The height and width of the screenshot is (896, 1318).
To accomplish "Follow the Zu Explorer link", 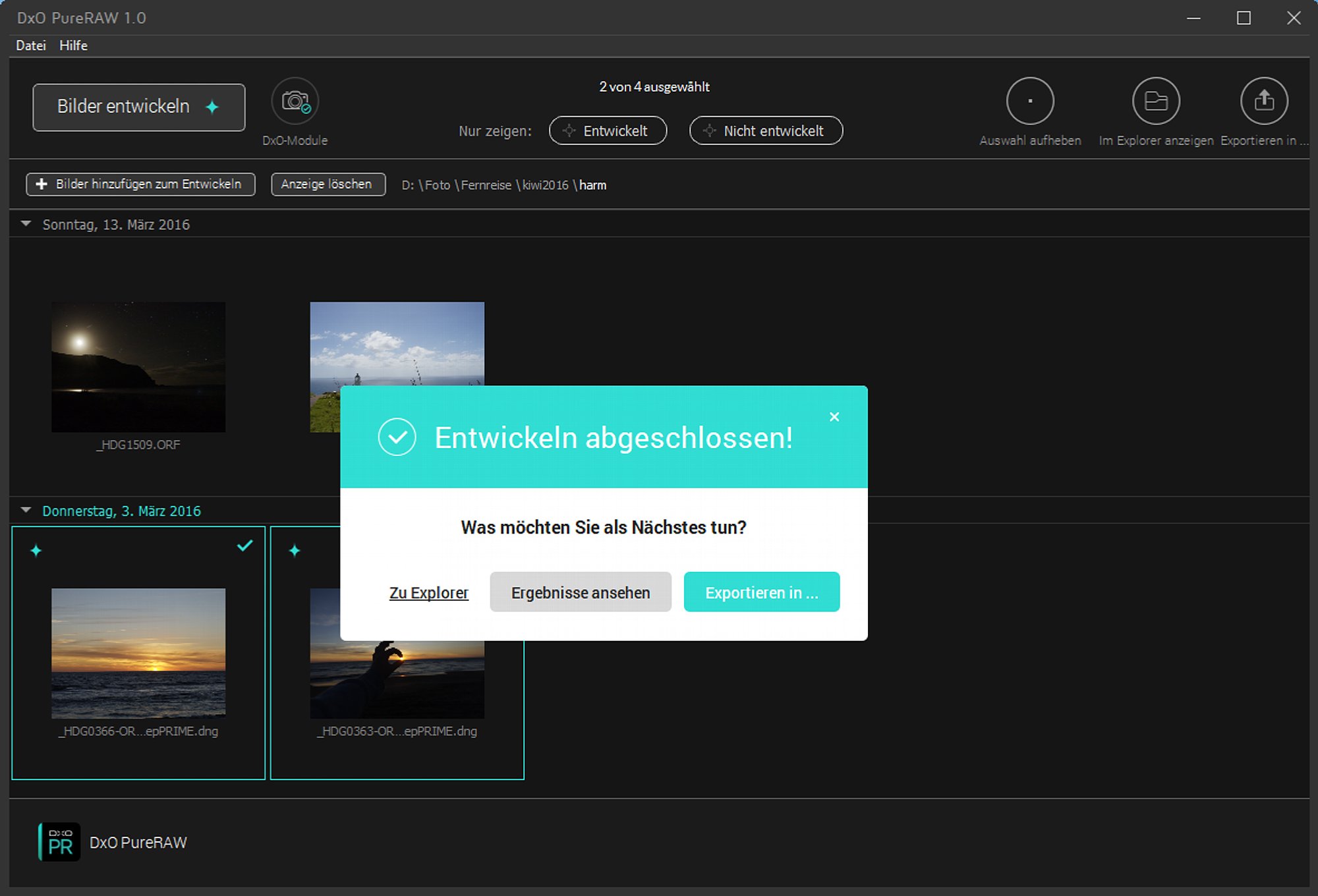I will coord(428,593).
